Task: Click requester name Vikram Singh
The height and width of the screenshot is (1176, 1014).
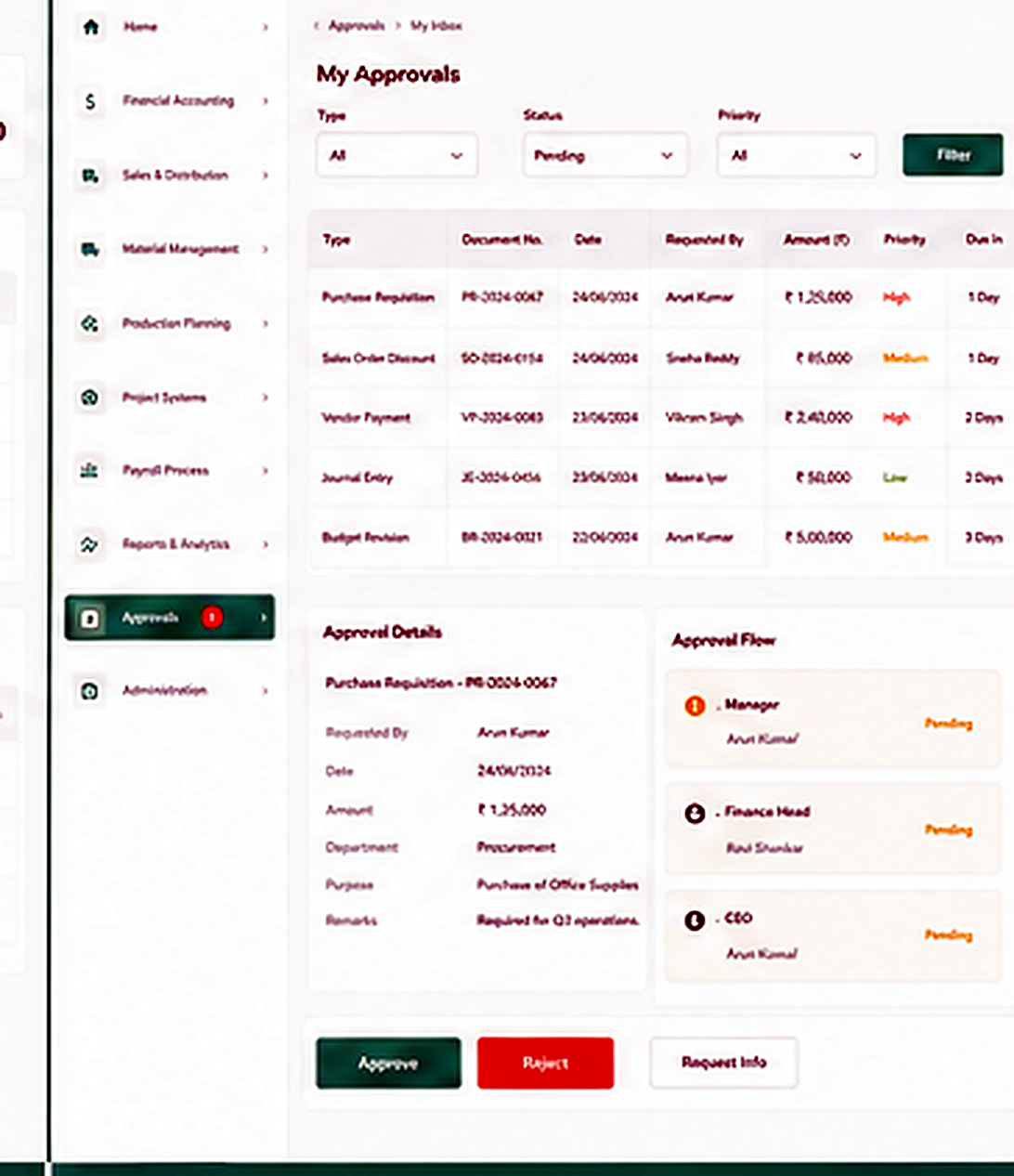Action: (704, 418)
